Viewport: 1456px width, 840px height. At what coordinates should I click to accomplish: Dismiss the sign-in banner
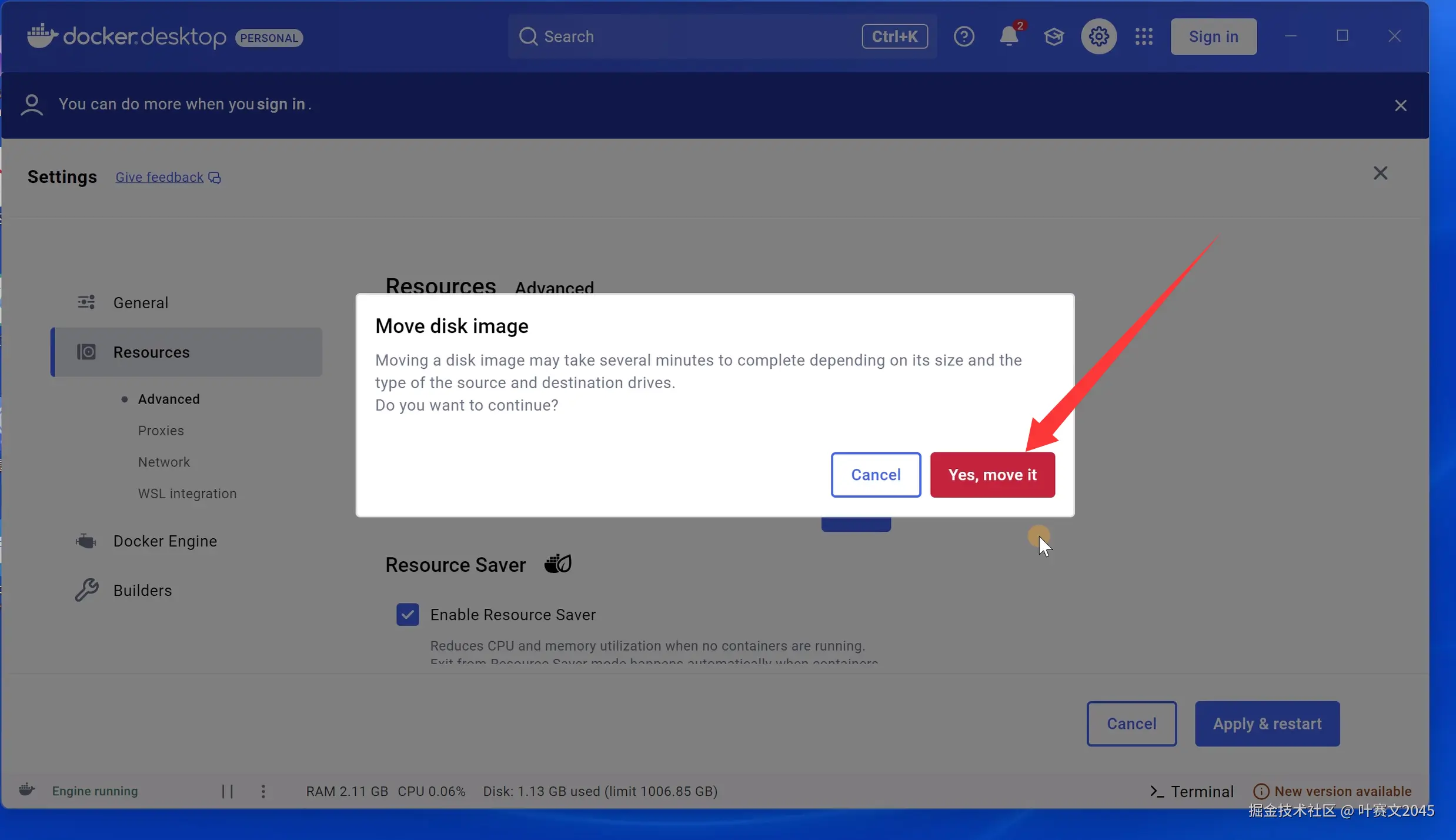point(1401,105)
